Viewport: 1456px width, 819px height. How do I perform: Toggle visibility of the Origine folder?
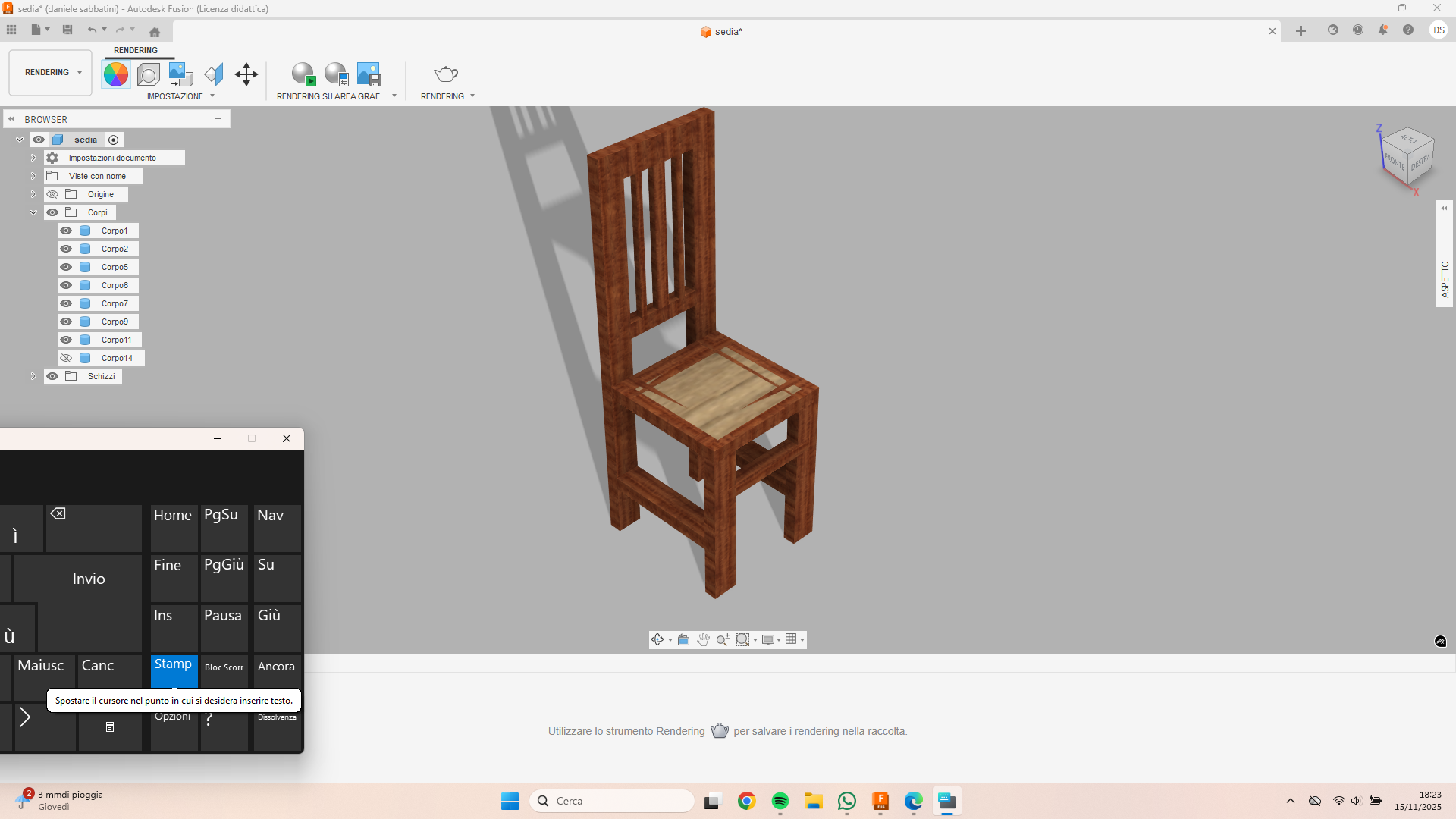click(x=53, y=193)
